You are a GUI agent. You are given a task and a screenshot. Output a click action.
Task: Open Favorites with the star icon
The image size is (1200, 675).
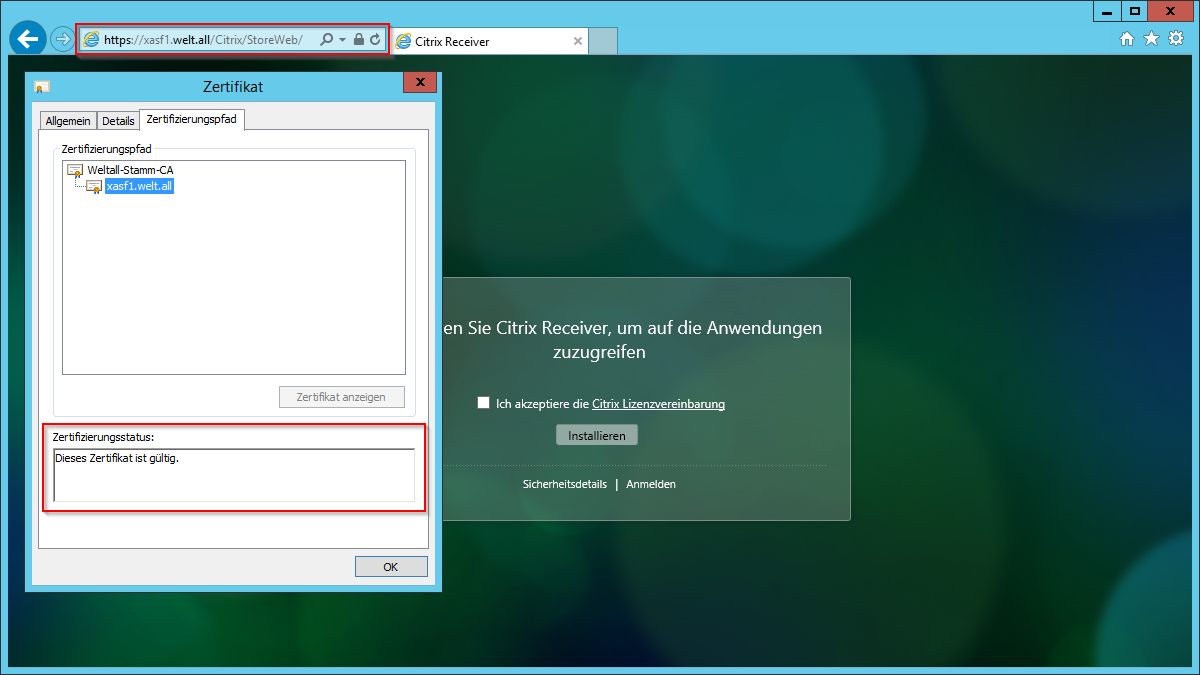(1151, 39)
